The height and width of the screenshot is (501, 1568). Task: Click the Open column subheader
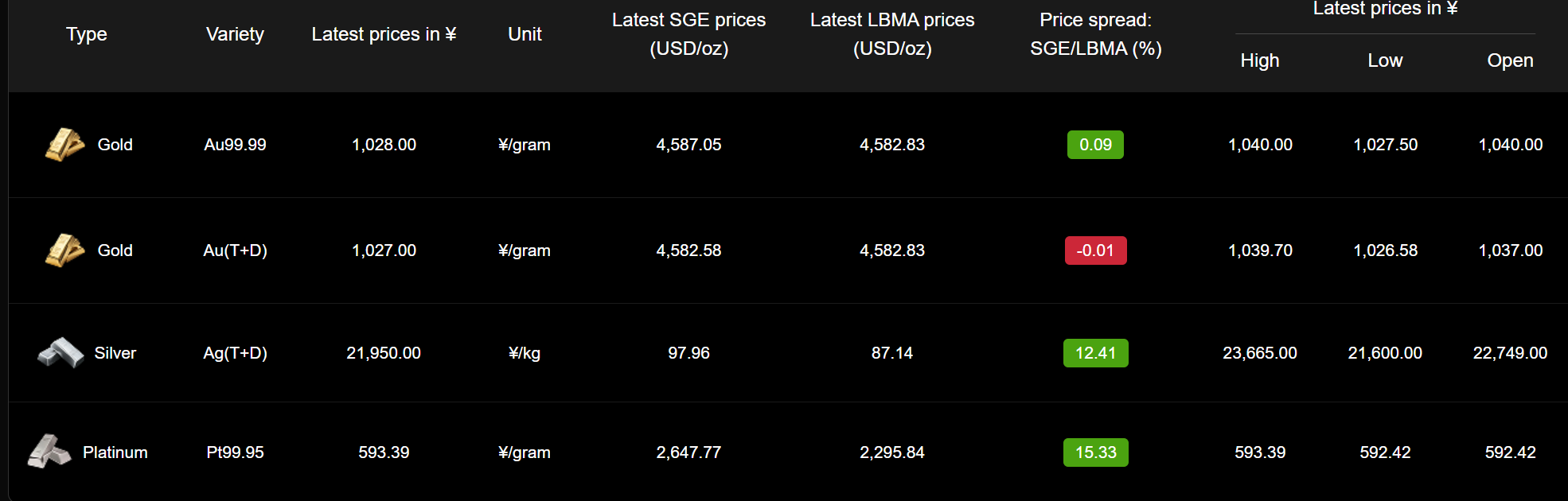pyautogui.click(x=1510, y=60)
